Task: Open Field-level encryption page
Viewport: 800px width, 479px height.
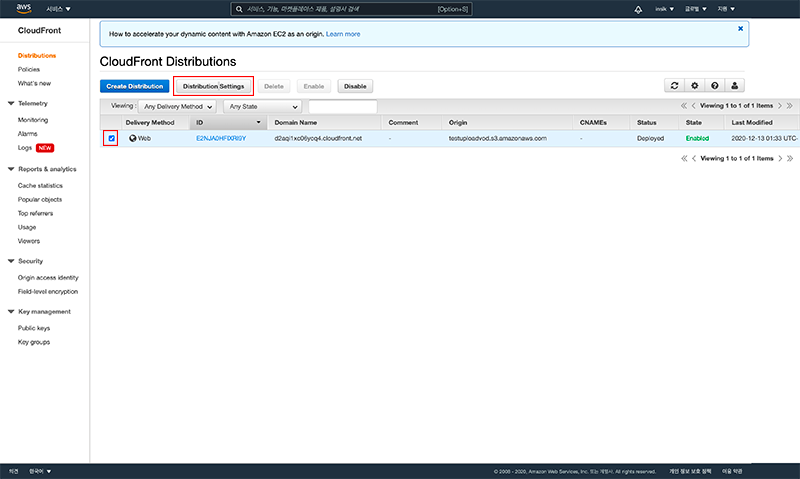Action: [x=48, y=291]
